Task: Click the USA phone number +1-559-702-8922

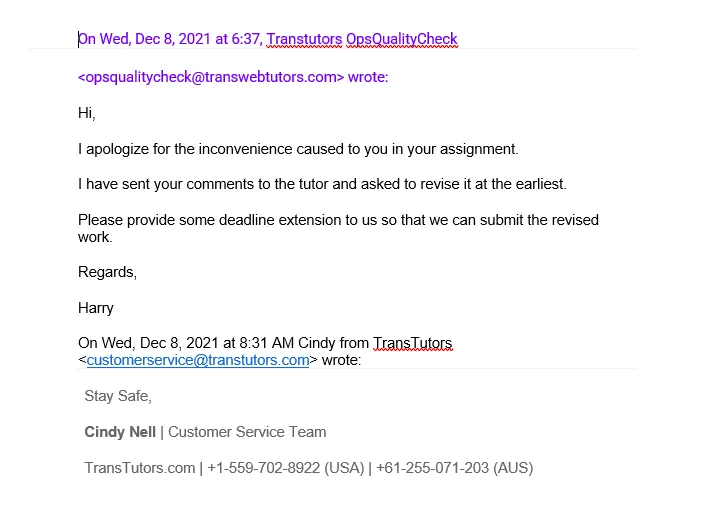Action: pos(265,468)
